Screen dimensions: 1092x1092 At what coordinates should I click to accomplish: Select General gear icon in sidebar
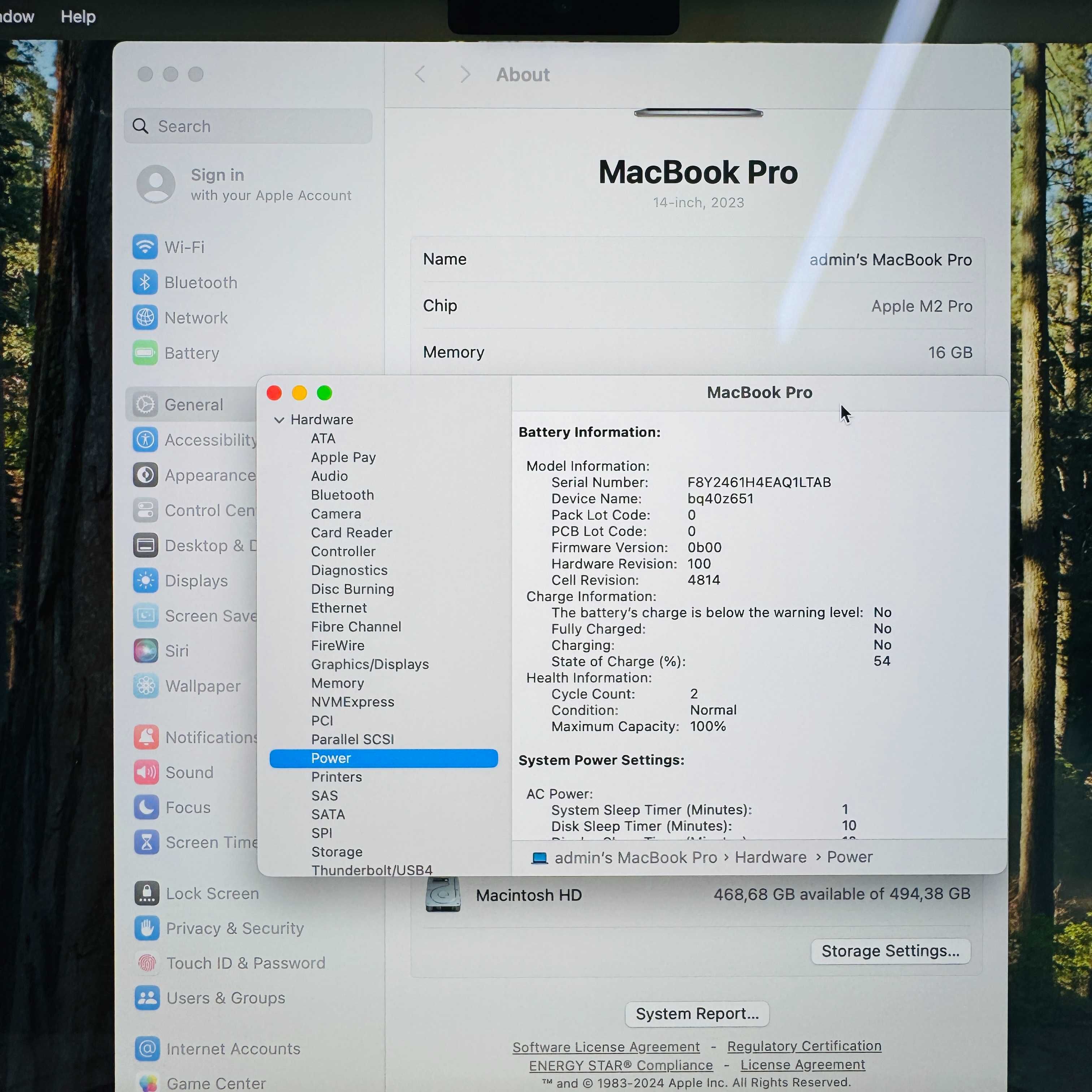click(145, 405)
